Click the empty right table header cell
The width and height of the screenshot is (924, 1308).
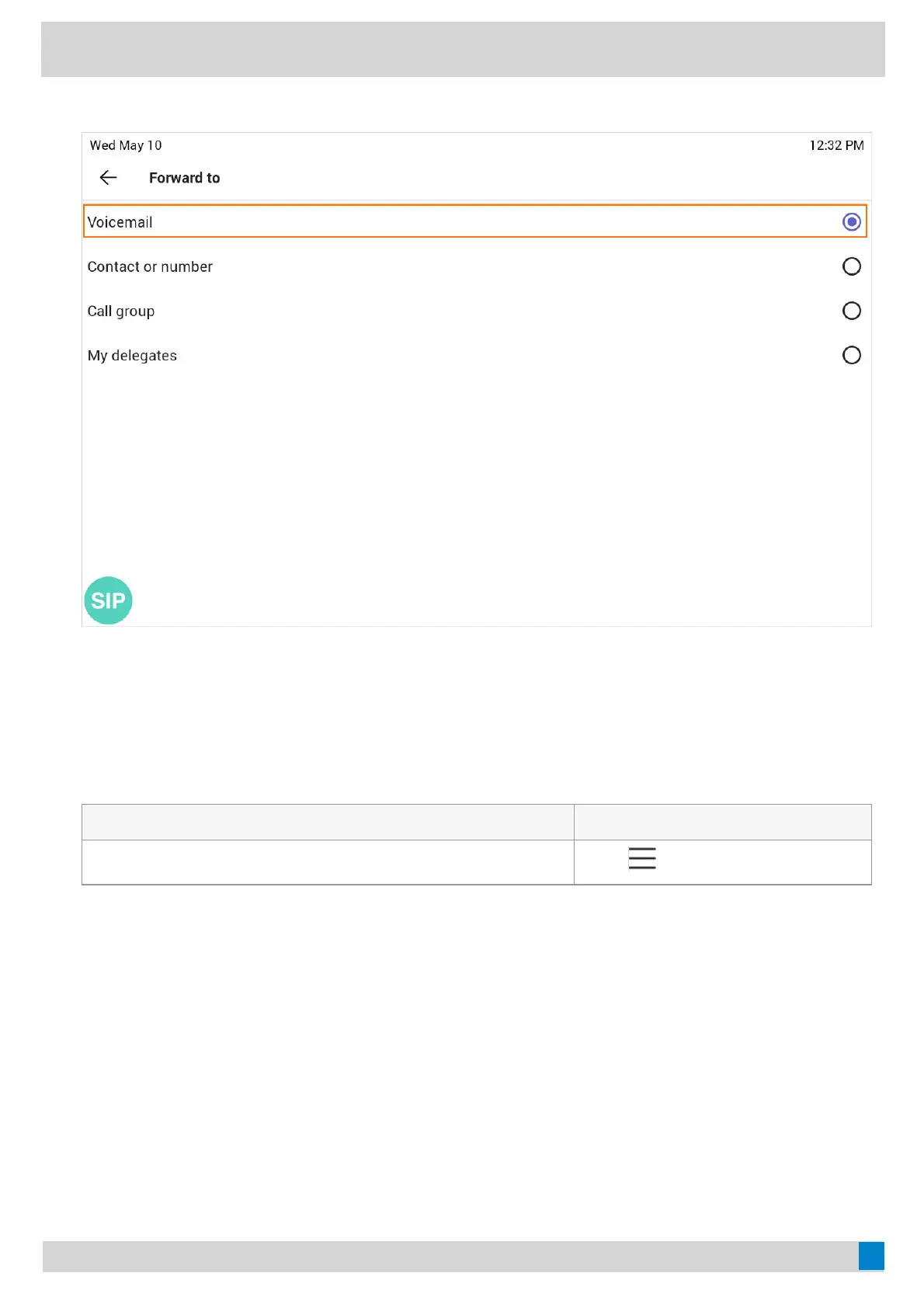(722, 822)
